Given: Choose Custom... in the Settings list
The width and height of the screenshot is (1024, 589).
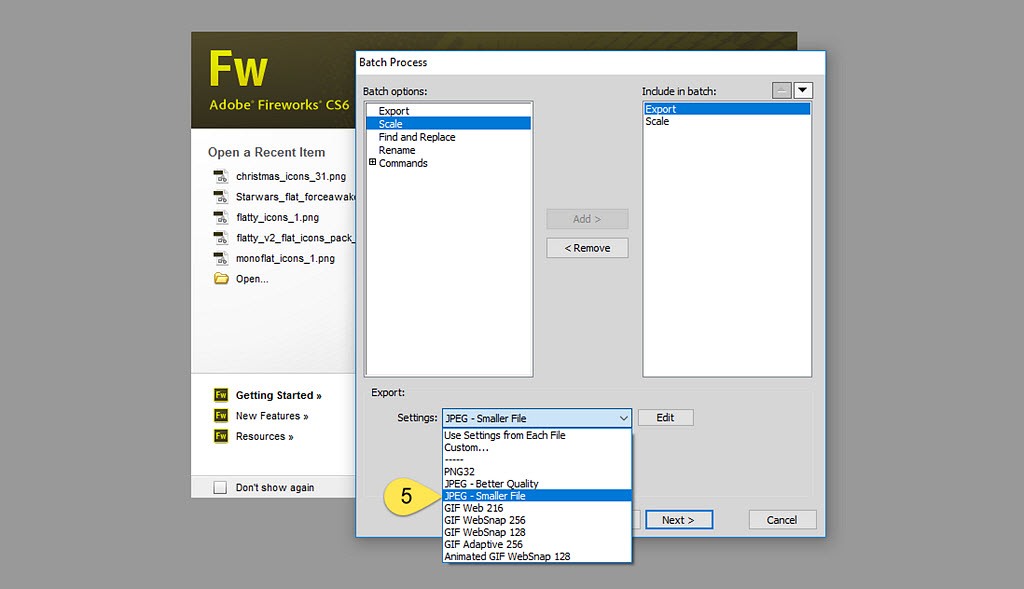Looking at the screenshot, I should [x=537, y=447].
